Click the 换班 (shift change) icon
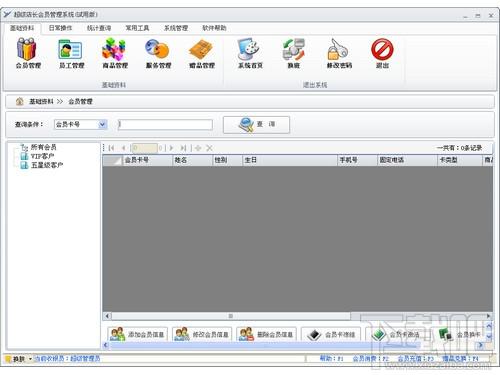Viewport: 500px width, 375px height. [293, 53]
